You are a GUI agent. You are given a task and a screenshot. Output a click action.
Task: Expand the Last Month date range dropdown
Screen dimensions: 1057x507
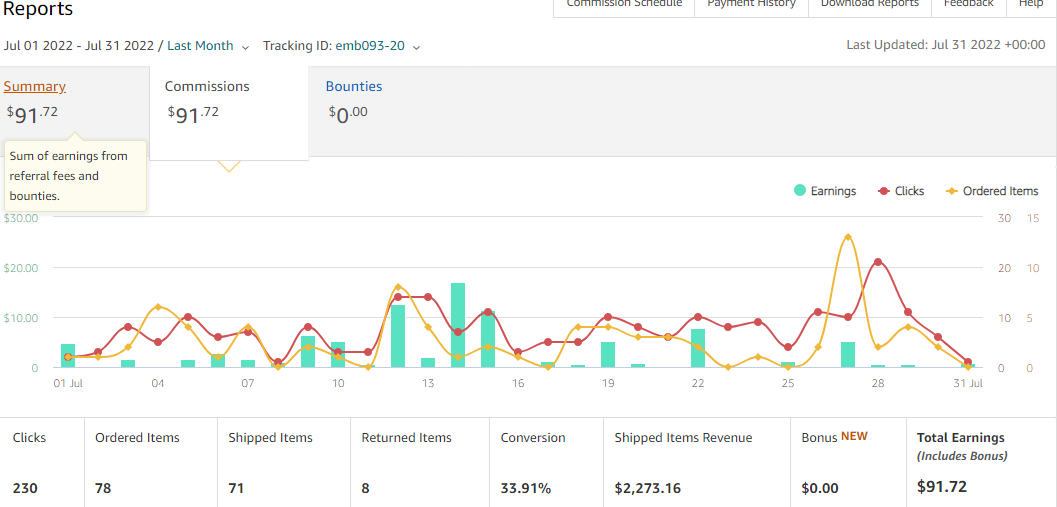pos(208,46)
